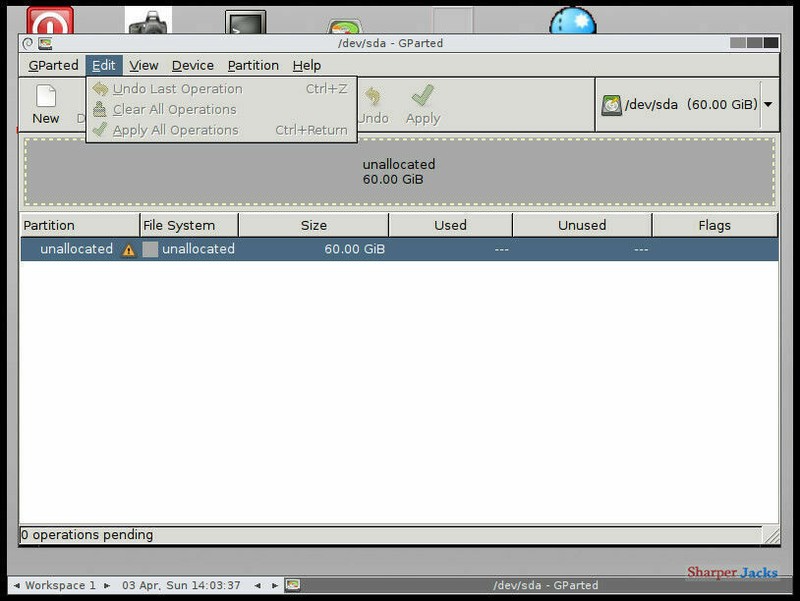Click the swirl window menu icon in title bar

(28, 43)
